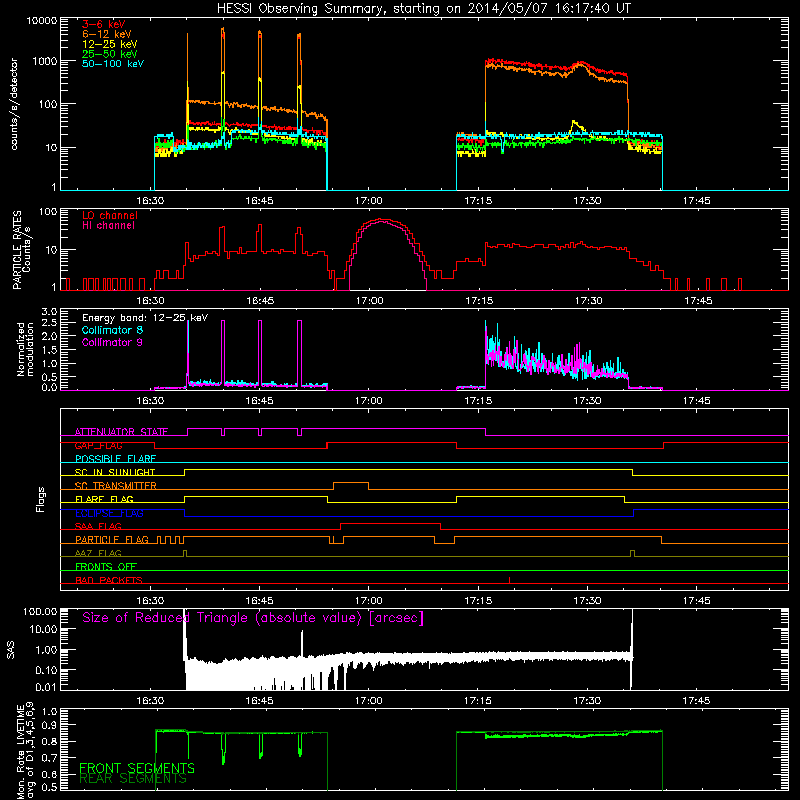
Task: Select the 3-6 keV legend label
Action: tap(104, 24)
